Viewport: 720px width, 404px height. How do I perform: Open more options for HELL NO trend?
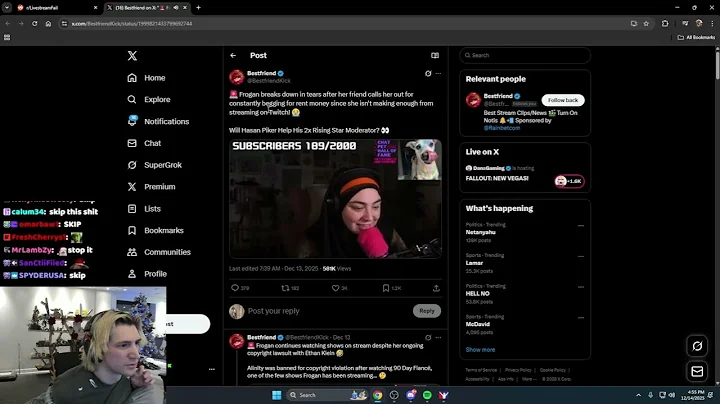[581, 287]
